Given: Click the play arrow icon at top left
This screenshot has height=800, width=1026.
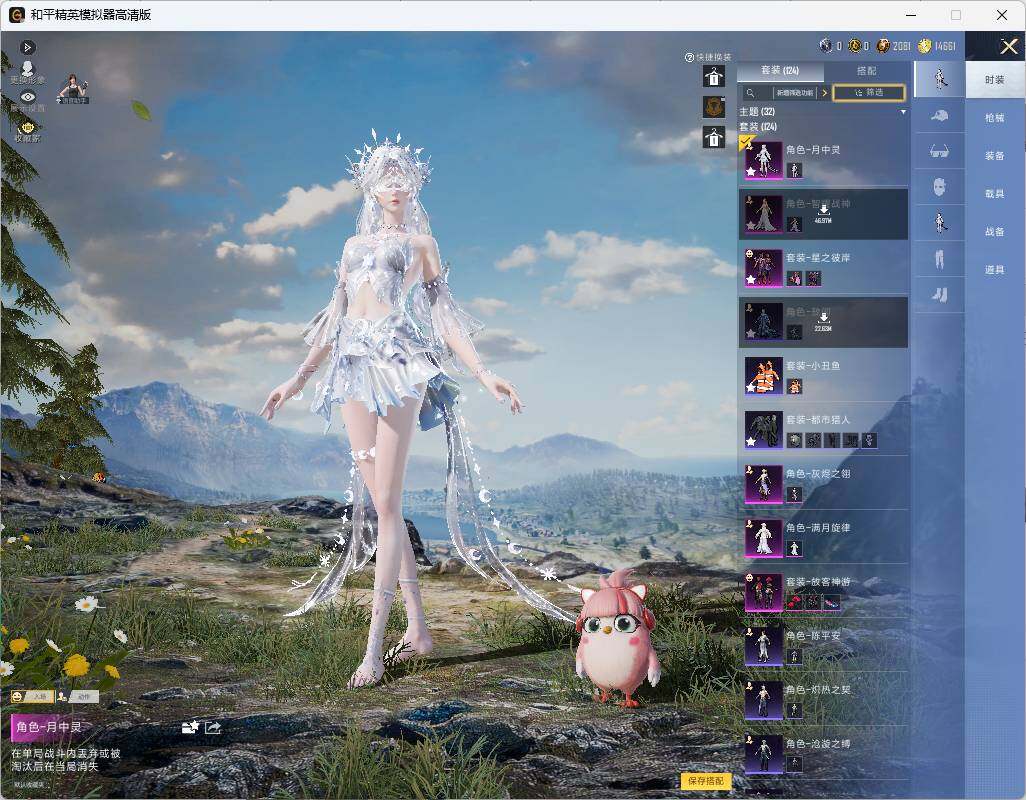Looking at the screenshot, I should pos(27,47).
